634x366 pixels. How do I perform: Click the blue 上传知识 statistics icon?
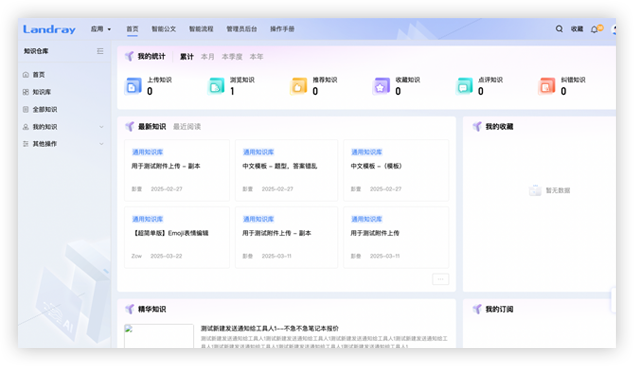pyautogui.click(x=133, y=86)
